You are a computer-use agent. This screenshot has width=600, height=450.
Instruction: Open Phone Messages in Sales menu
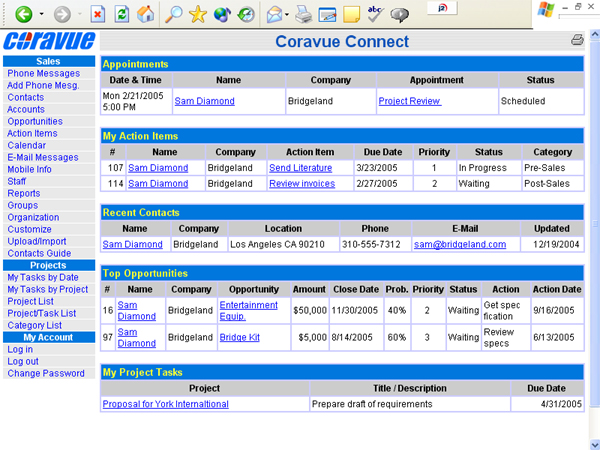[44, 73]
